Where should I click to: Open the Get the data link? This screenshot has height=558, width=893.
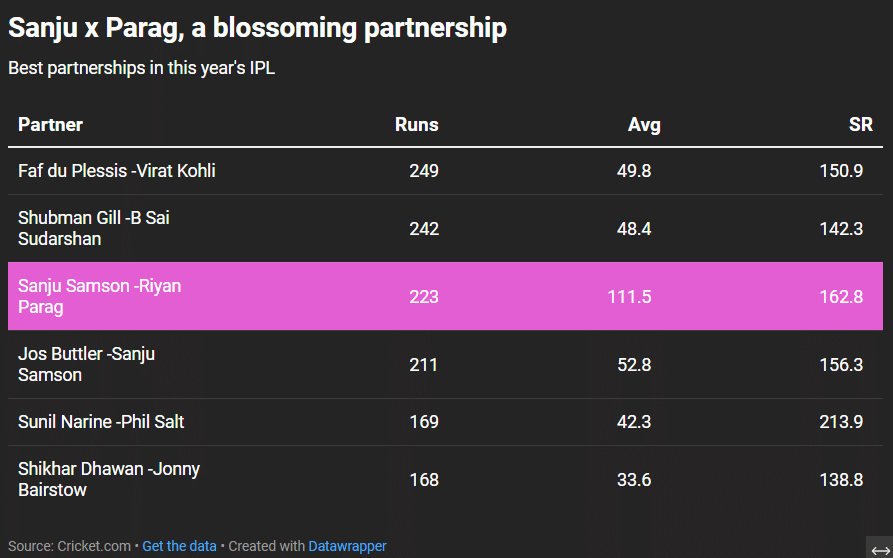pos(179,546)
